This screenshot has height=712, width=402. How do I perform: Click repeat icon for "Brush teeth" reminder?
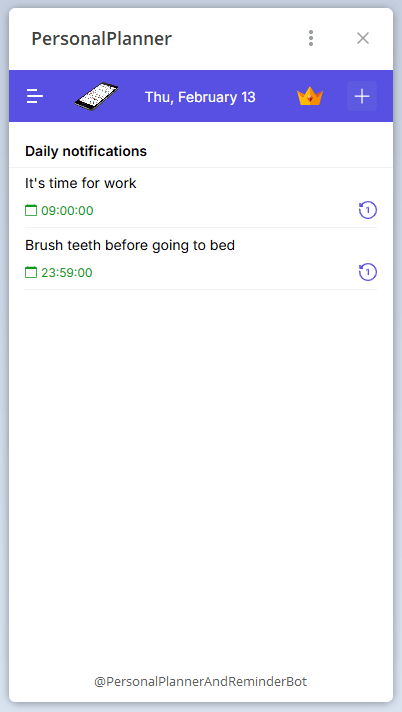368,272
